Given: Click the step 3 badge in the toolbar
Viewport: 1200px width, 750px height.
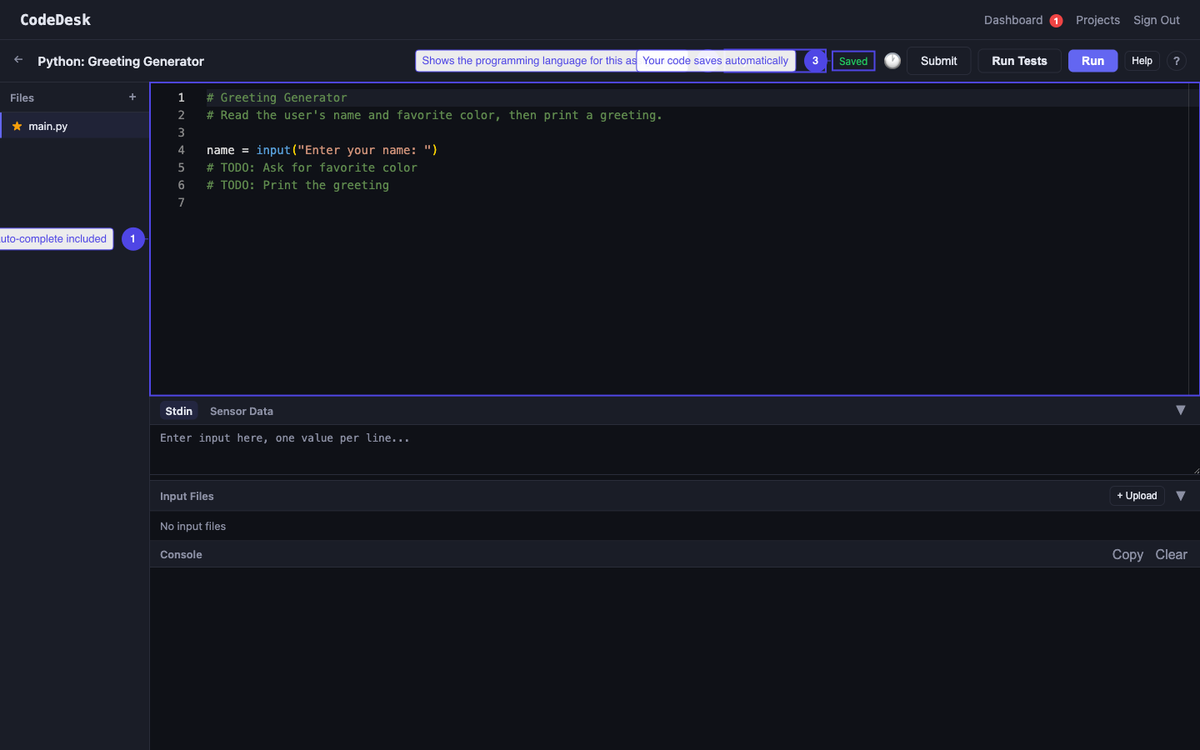Looking at the screenshot, I should click(x=814, y=60).
